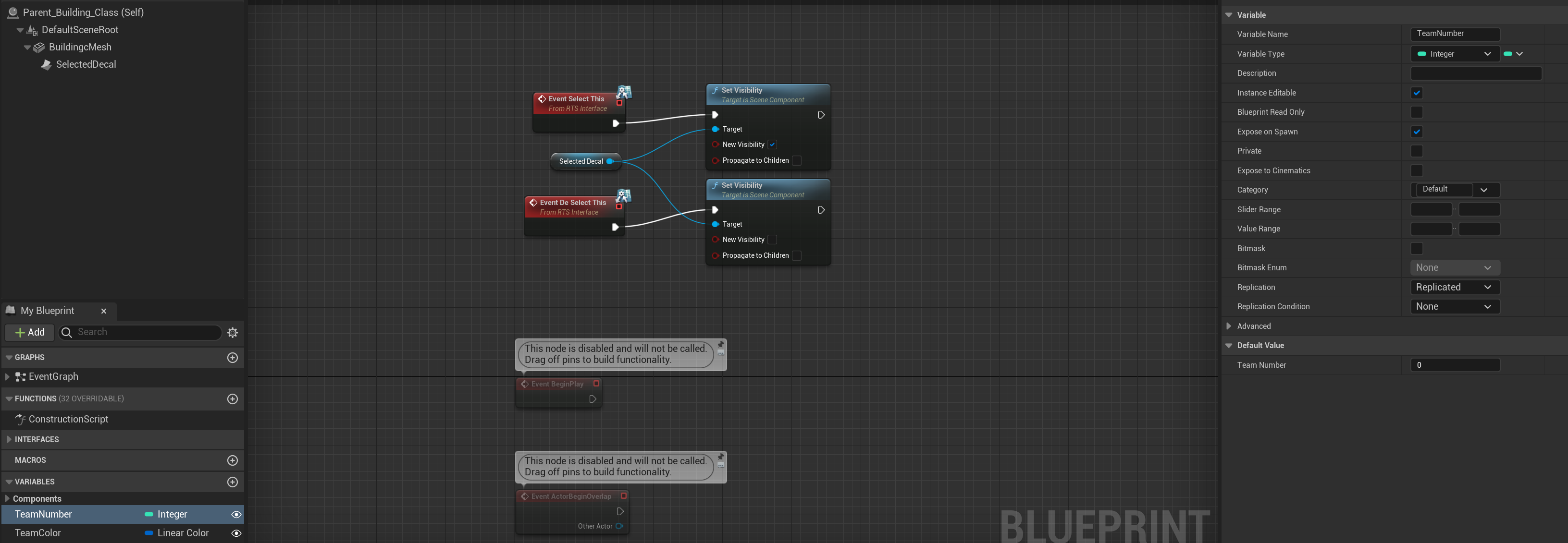The image size is (1568, 543).
Task: Click the settings gear in My Blueprint panel
Action: coord(233,333)
